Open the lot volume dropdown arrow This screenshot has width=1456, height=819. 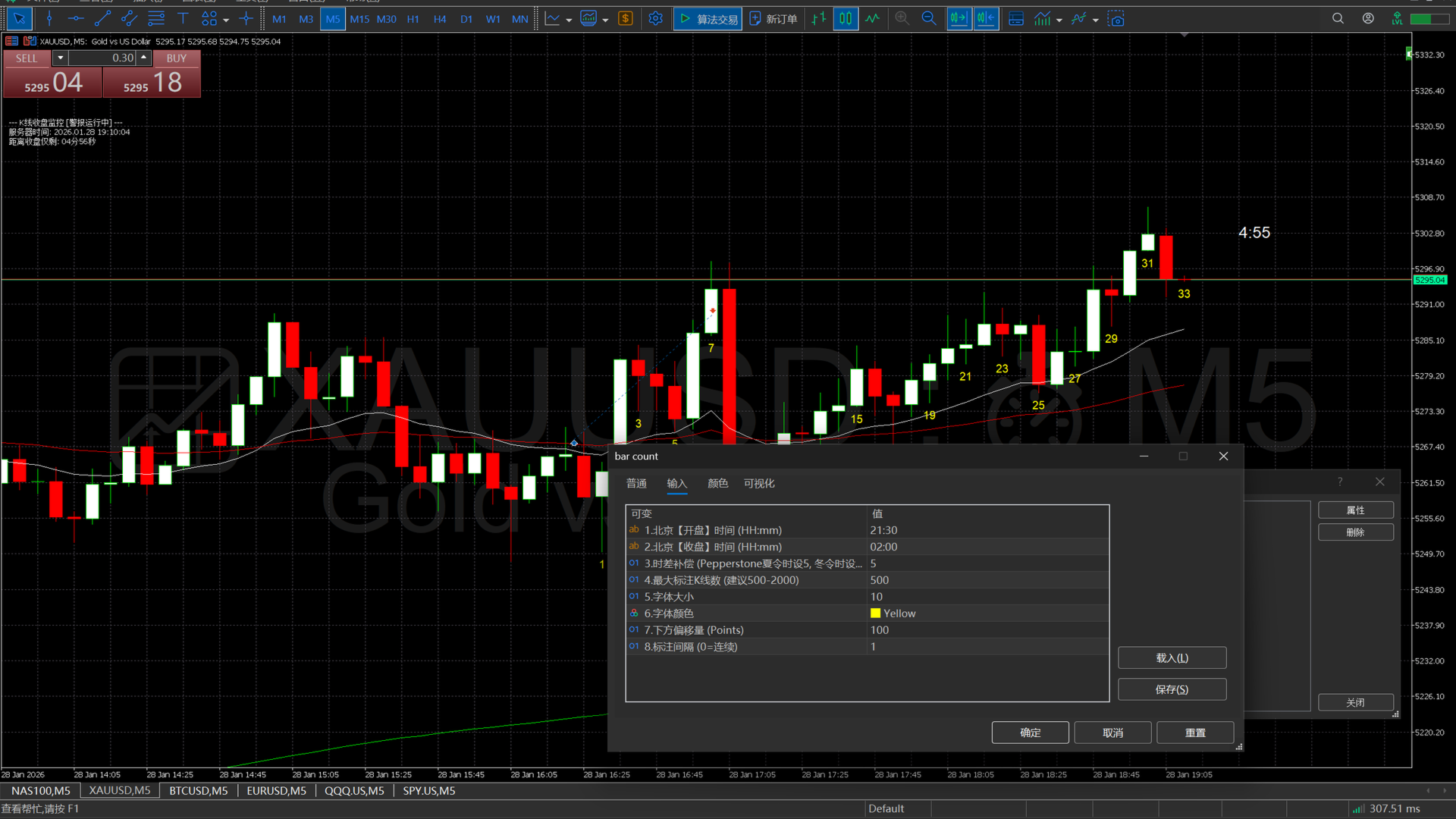[60, 58]
